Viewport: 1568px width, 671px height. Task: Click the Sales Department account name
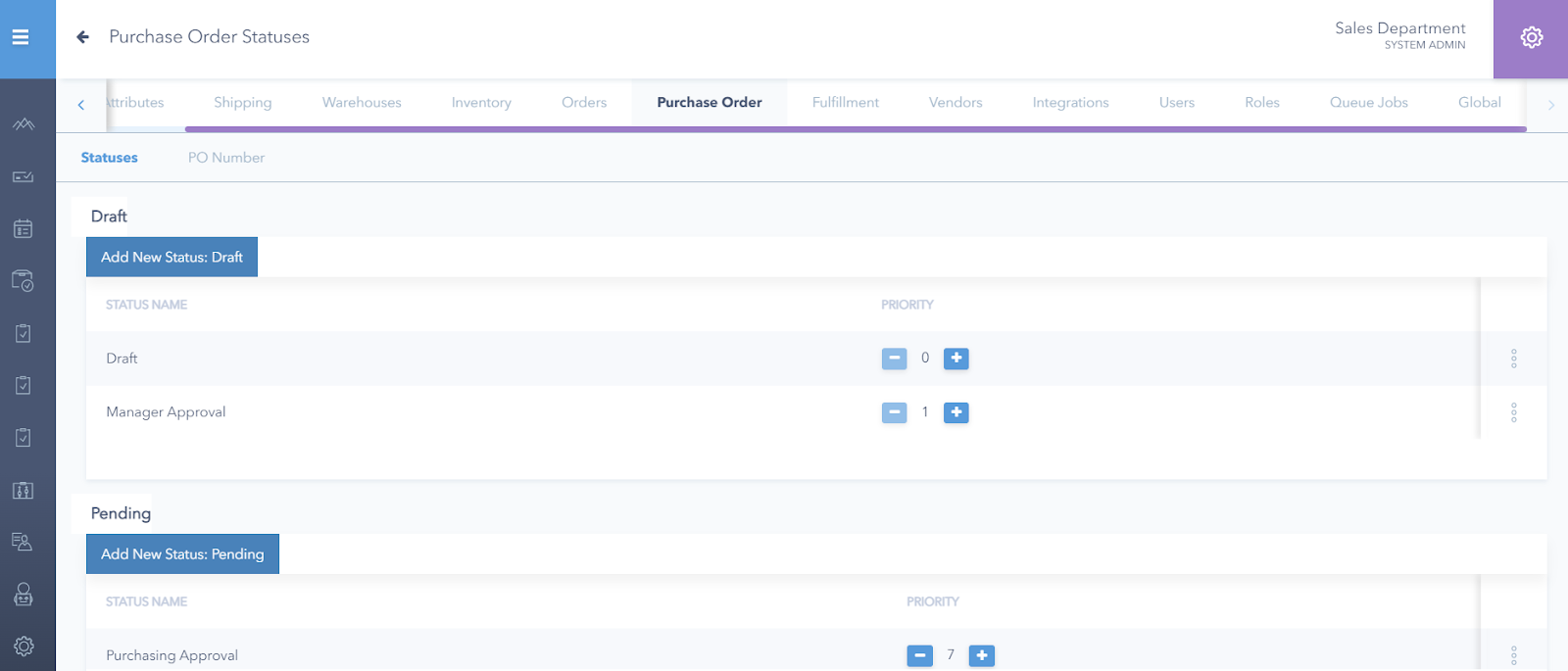1400,28
